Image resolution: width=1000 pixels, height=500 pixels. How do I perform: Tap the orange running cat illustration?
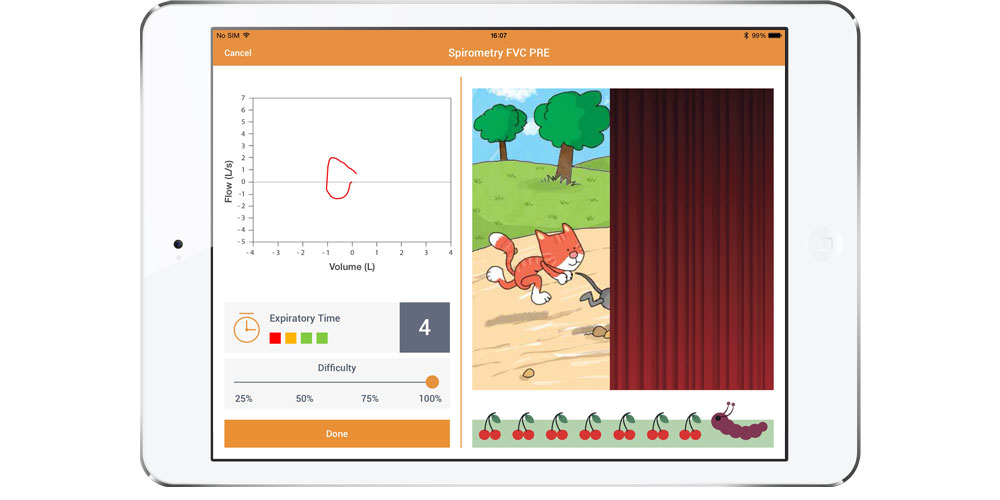pos(534,263)
